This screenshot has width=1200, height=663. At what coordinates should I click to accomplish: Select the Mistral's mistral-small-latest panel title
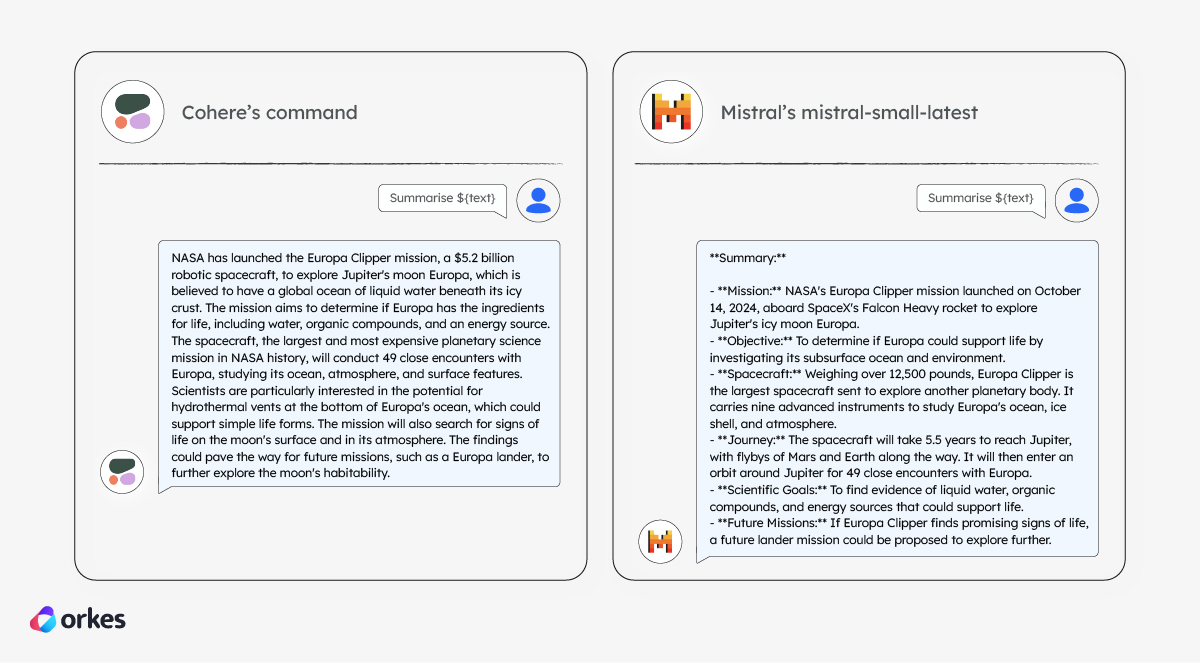[x=850, y=113]
